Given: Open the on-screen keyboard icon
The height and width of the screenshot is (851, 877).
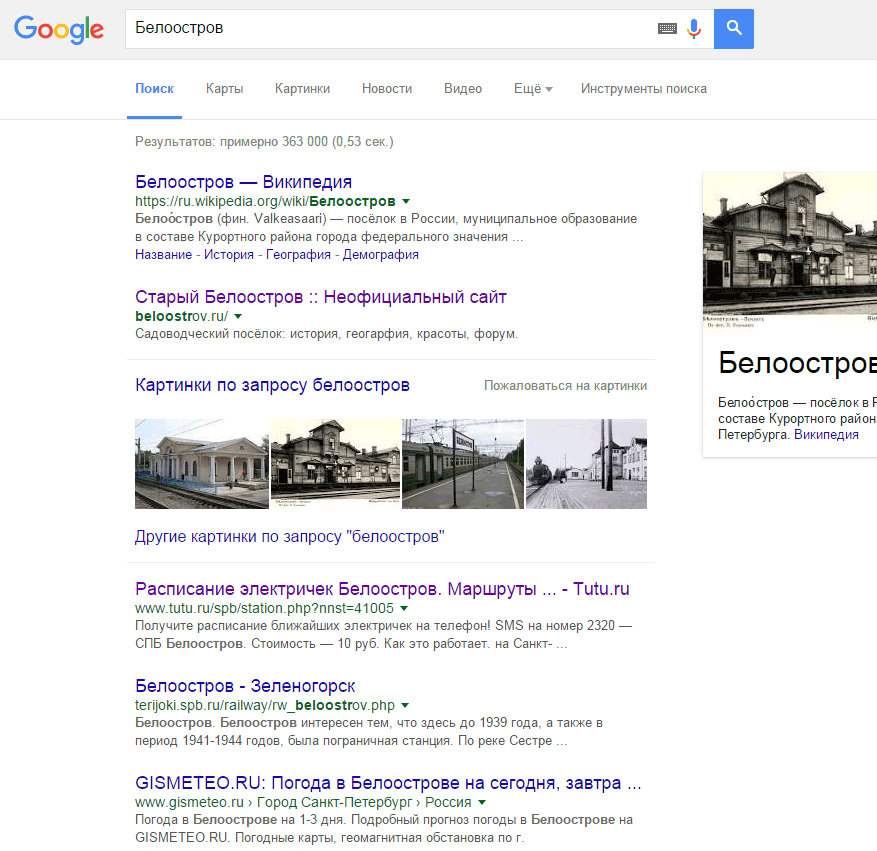Looking at the screenshot, I should tap(667, 29).
